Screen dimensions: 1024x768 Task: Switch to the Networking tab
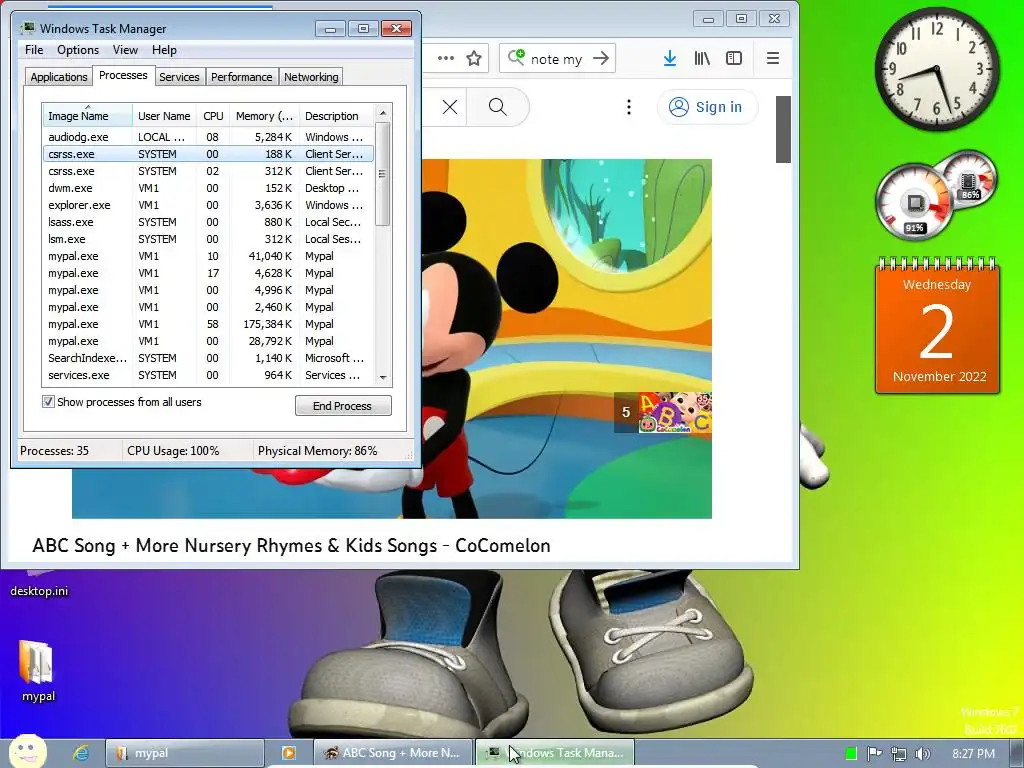pyautogui.click(x=311, y=77)
